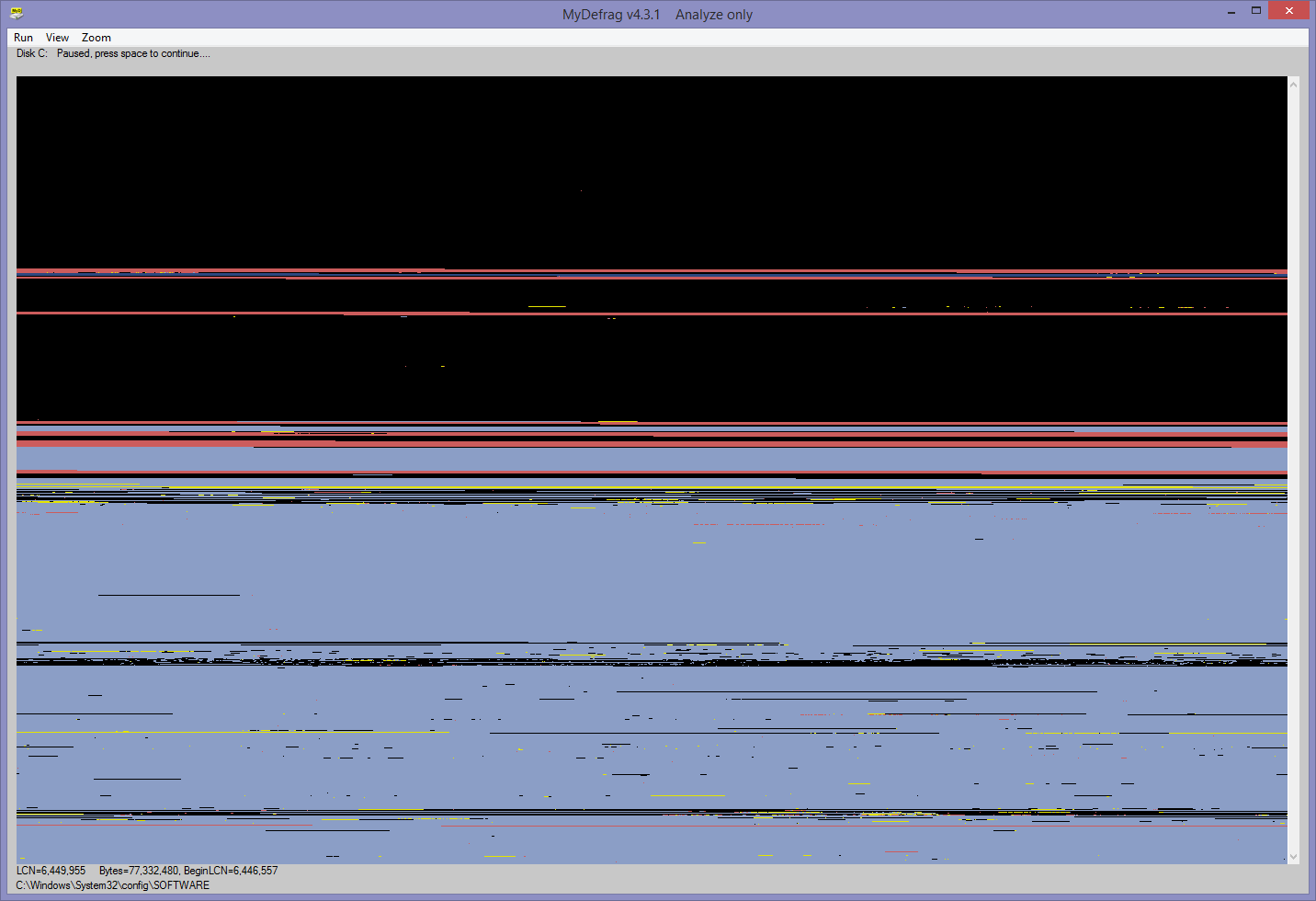Open the View menu
This screenshot has height=901, width=1316.
click(x=57, y=38)
